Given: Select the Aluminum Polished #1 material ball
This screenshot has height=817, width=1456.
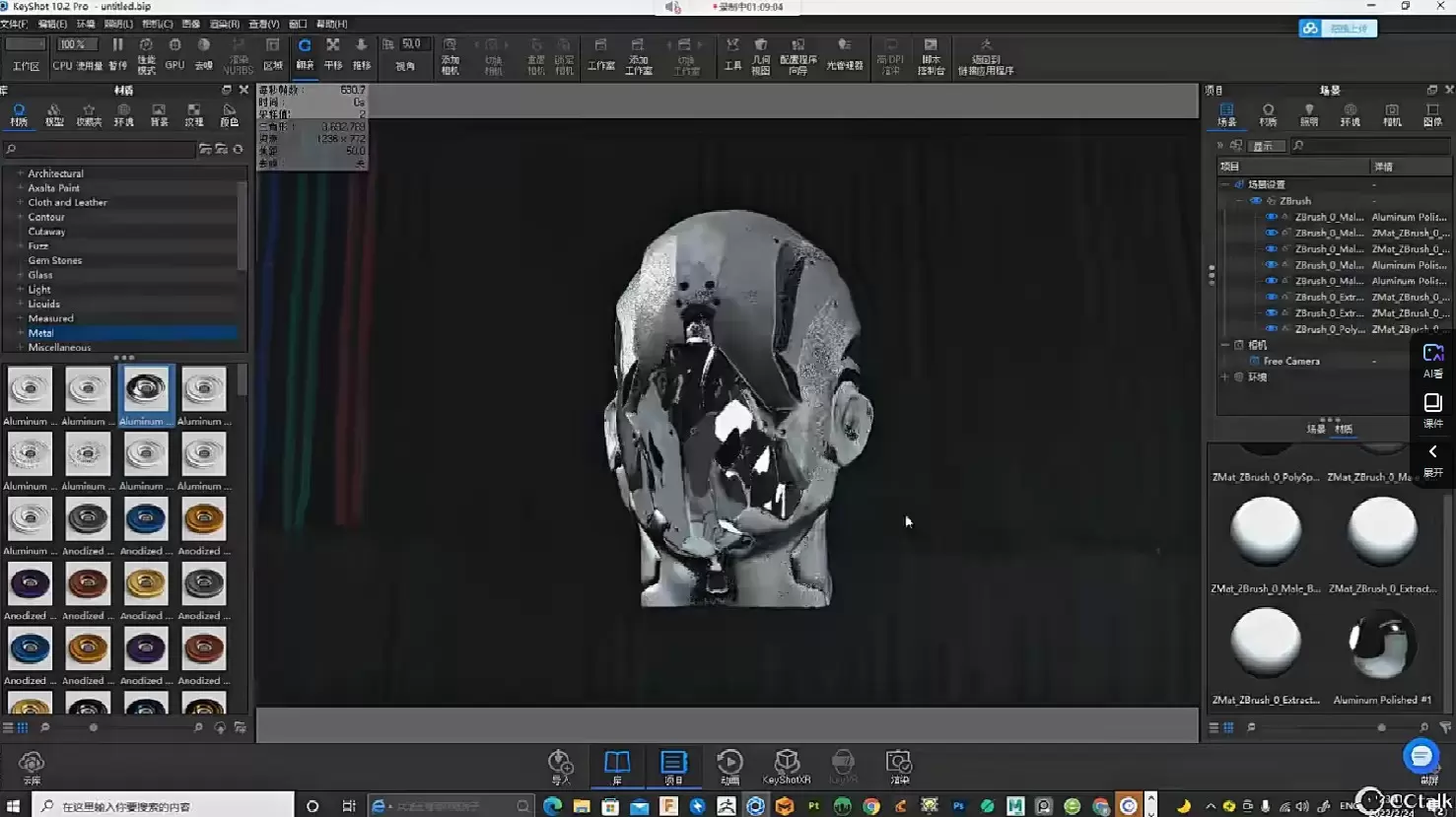Looking at the screenshot, I should coord(1382,644).
